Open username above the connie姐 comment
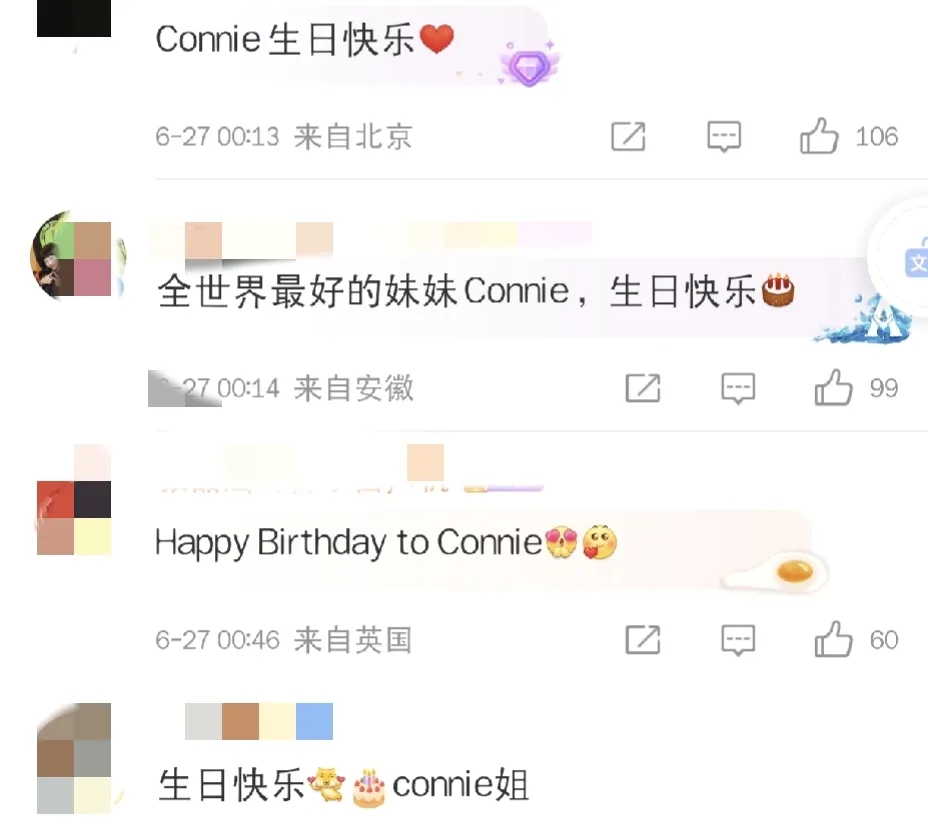Image resolution: width=928 pixels, height=829 pixels. pyautogui.click(x=259, y=721)
